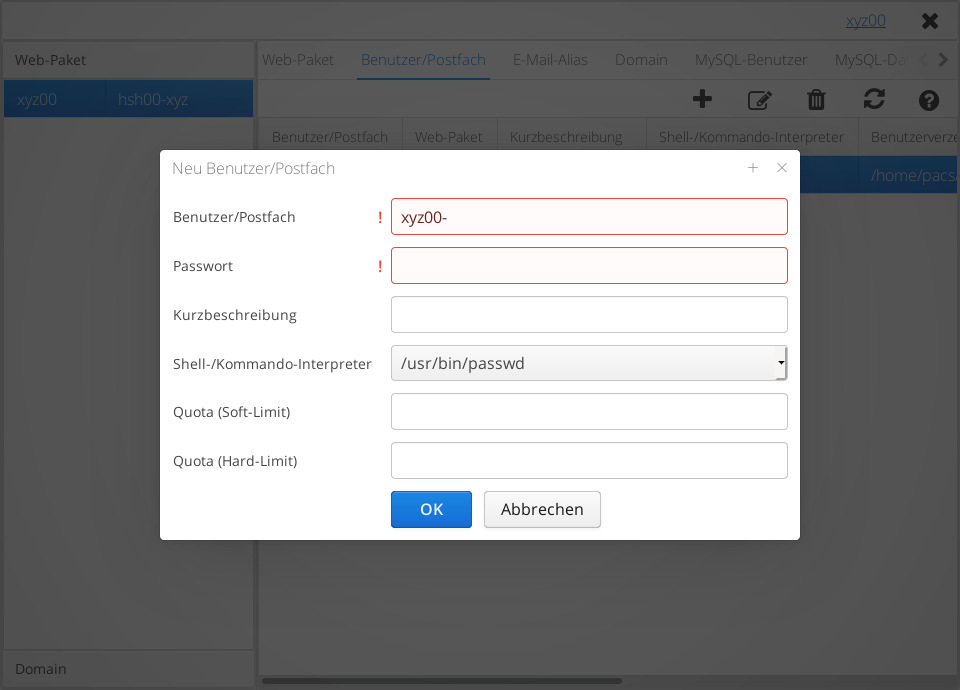Viewport: 960px width, 690px height.
Task: Expand the Domain panel at bottom left
Action: [x=128, y=668]
